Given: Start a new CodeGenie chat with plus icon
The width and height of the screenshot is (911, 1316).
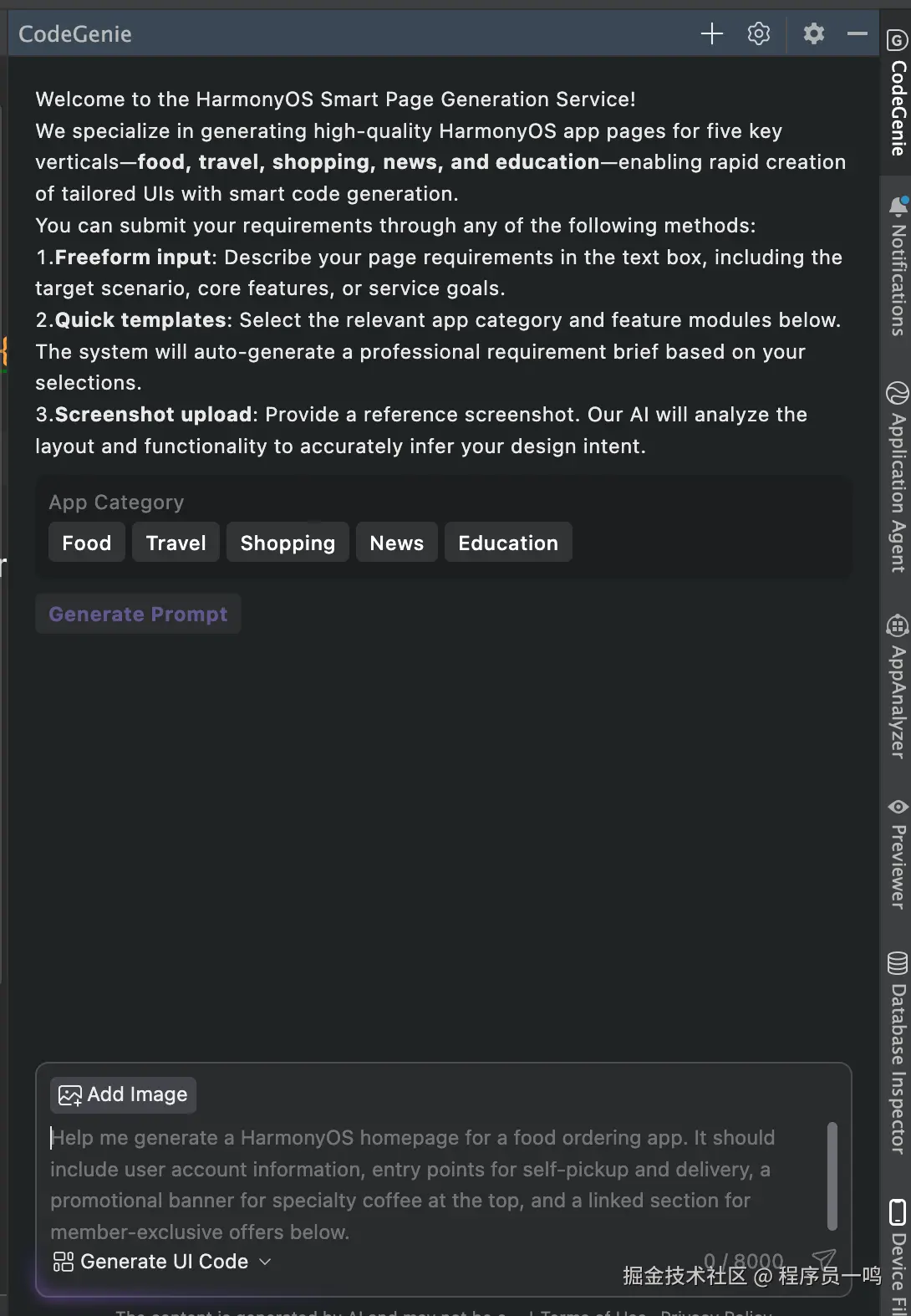Looking at the screenshot, I should click(711, 33).
